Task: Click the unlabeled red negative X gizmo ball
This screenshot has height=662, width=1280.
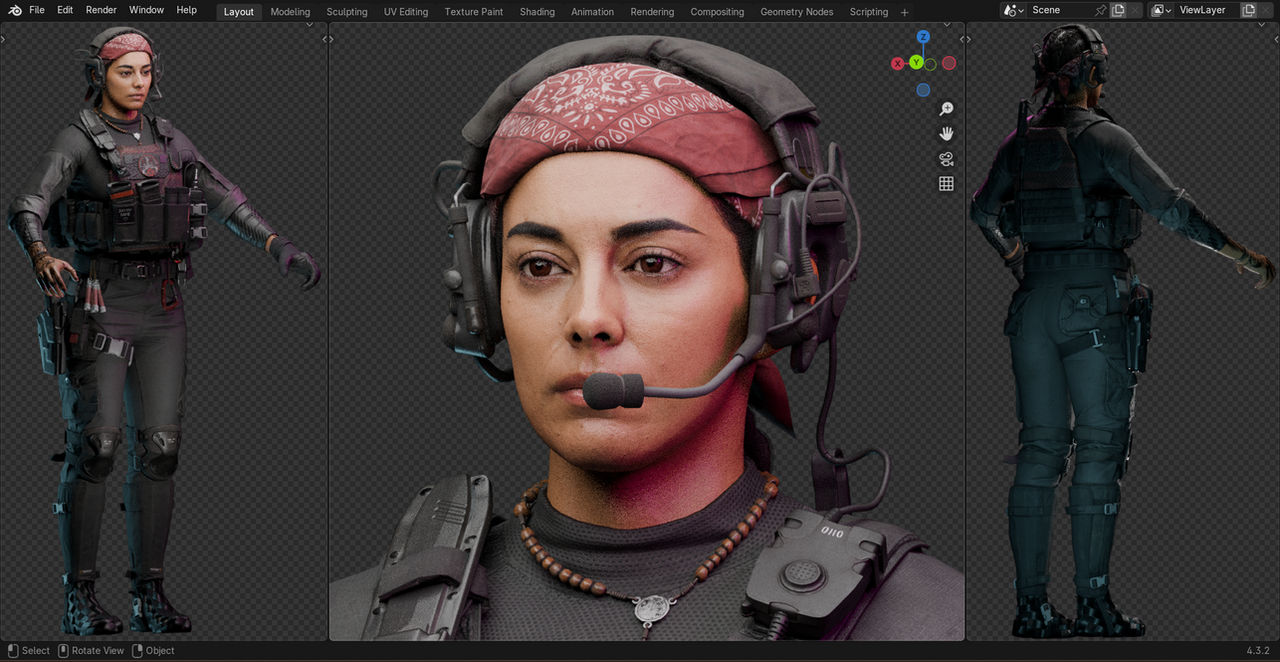Action: (949, 63)
